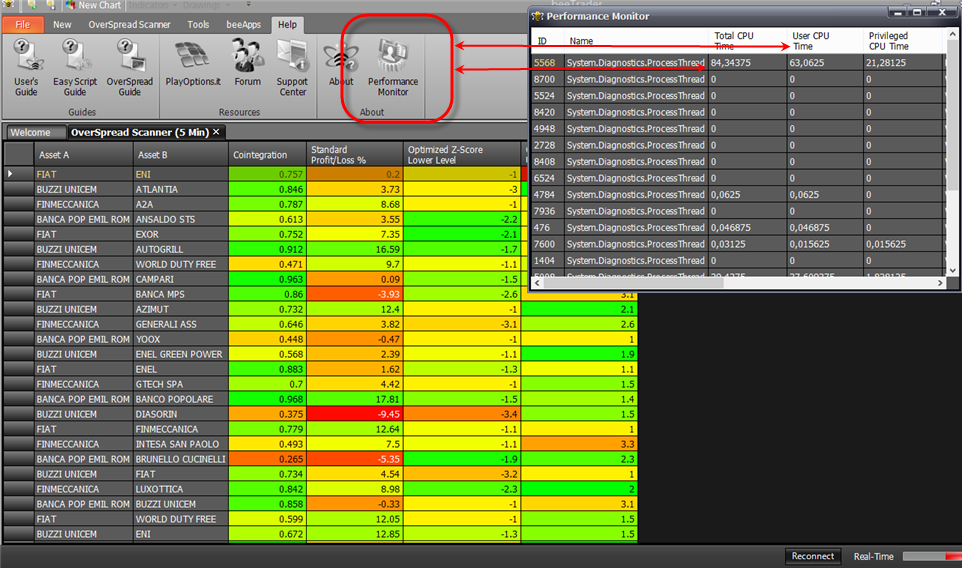Open the Performance Monitor tool
Viewport: 962px width, 568px height.
[393, 67]
